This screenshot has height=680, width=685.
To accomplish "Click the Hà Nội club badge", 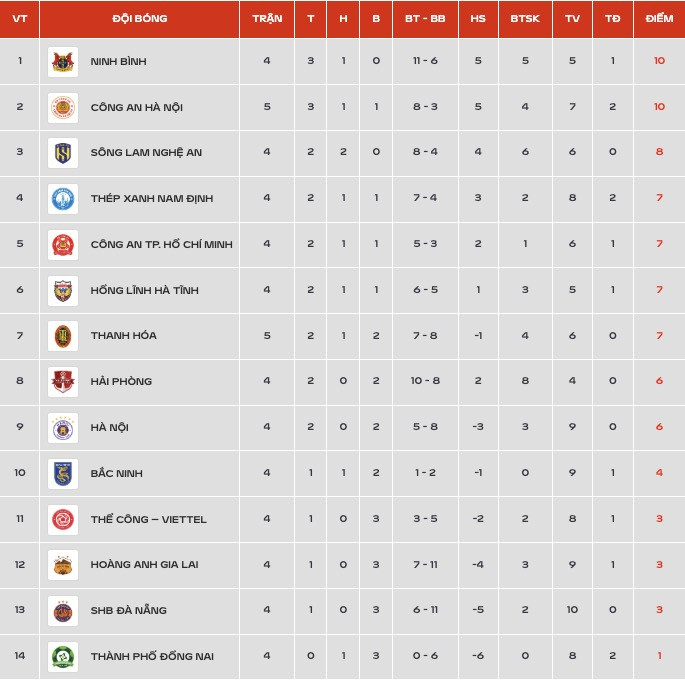I will (63, 428).
